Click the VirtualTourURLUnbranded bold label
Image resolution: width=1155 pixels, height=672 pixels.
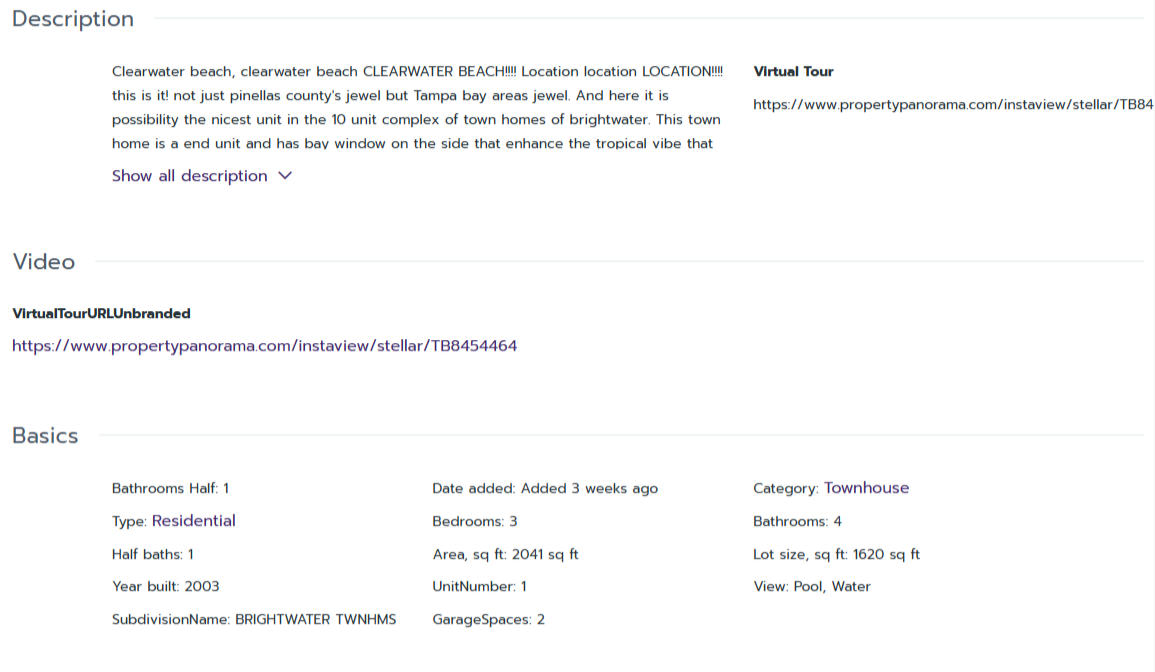[101, 314]
